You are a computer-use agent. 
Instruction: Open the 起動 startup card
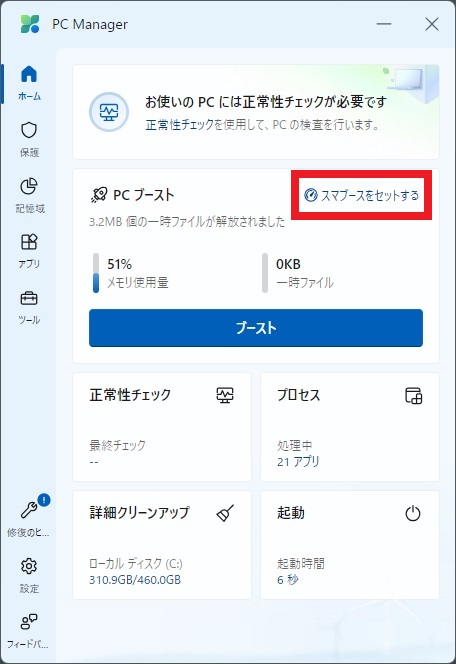click(x=350, y=545)
